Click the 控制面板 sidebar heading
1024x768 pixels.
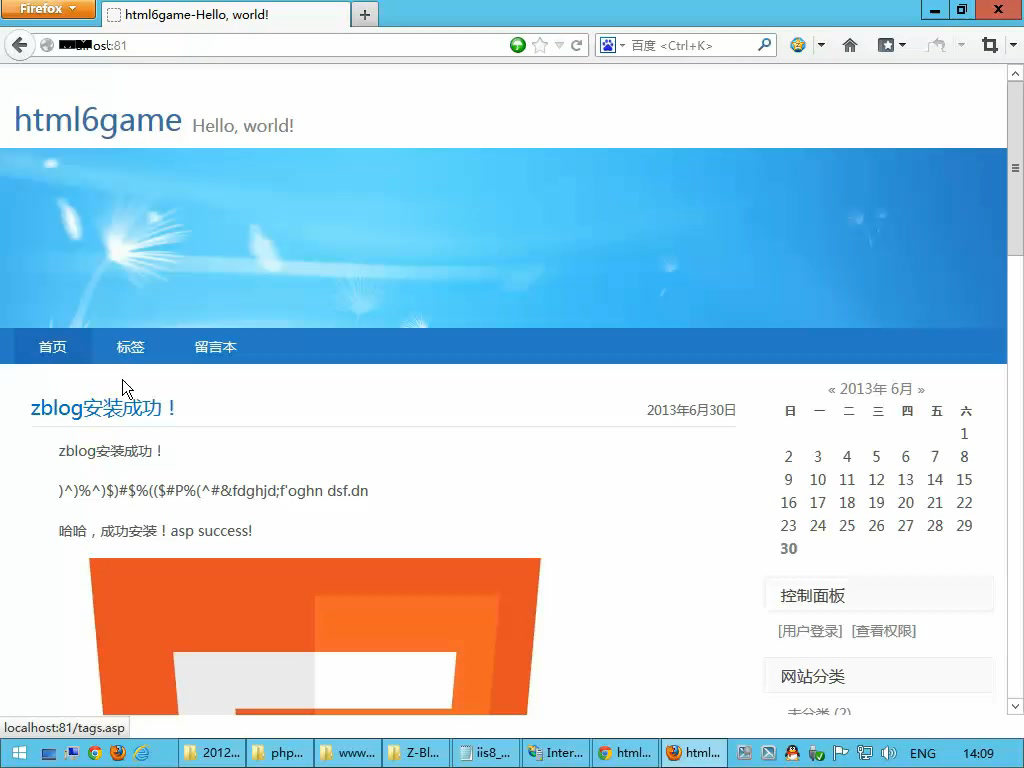tap(812, 596)
